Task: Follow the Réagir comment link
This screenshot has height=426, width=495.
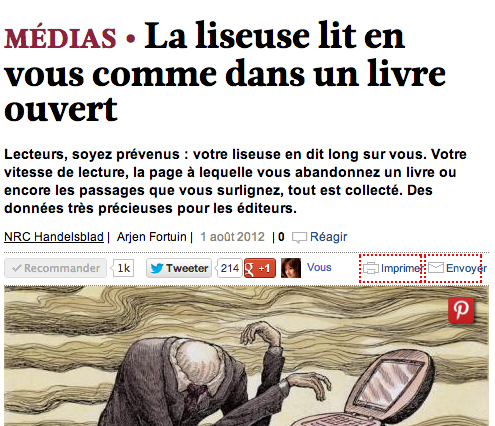Action: click(328, 237)
